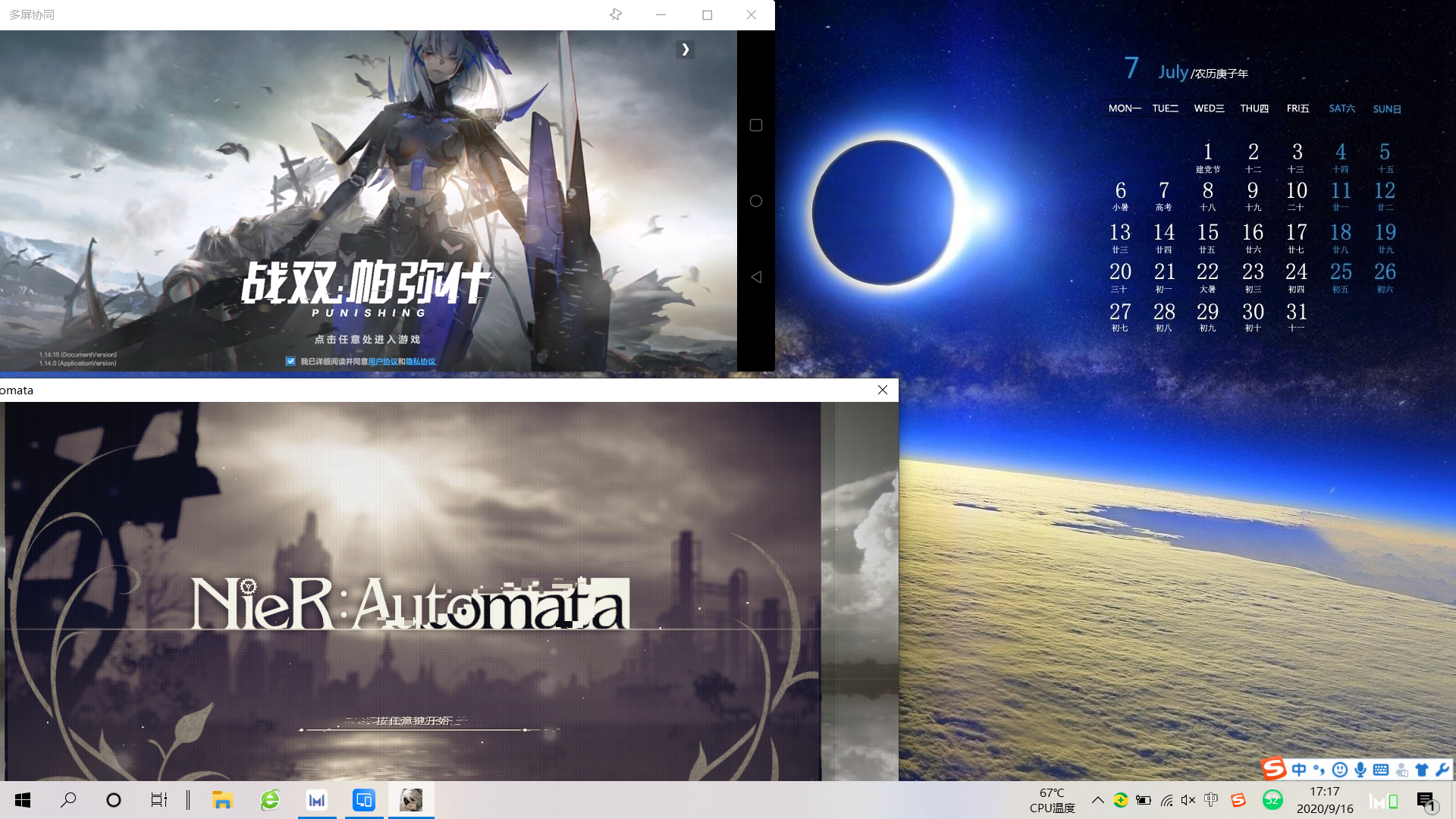Select July 6 小暑 on desktop calendar
This screenshot has height=819, width=1456.
tap(1121, 195)
